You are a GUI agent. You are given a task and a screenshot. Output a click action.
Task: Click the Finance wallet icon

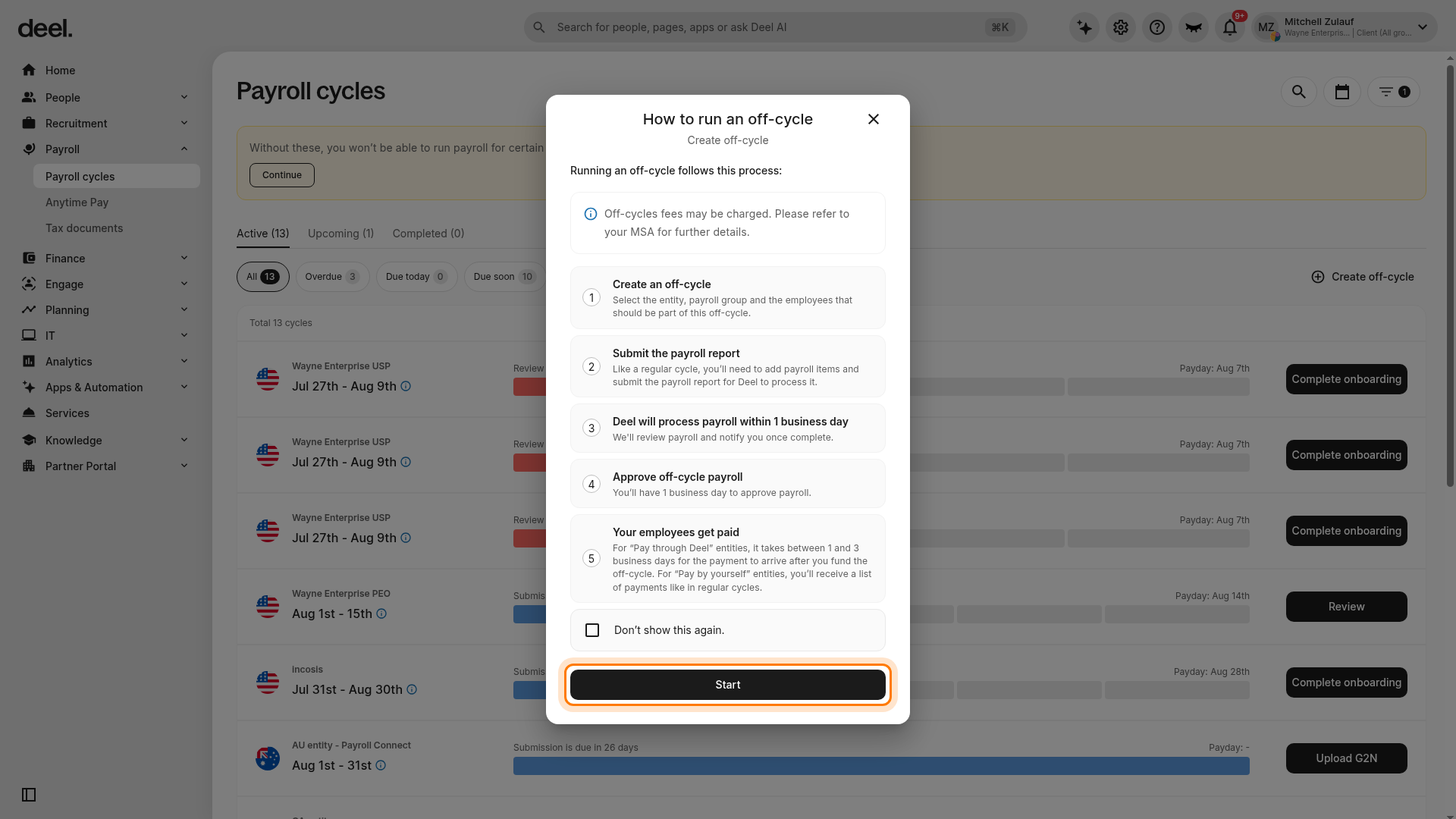point(29,258)
